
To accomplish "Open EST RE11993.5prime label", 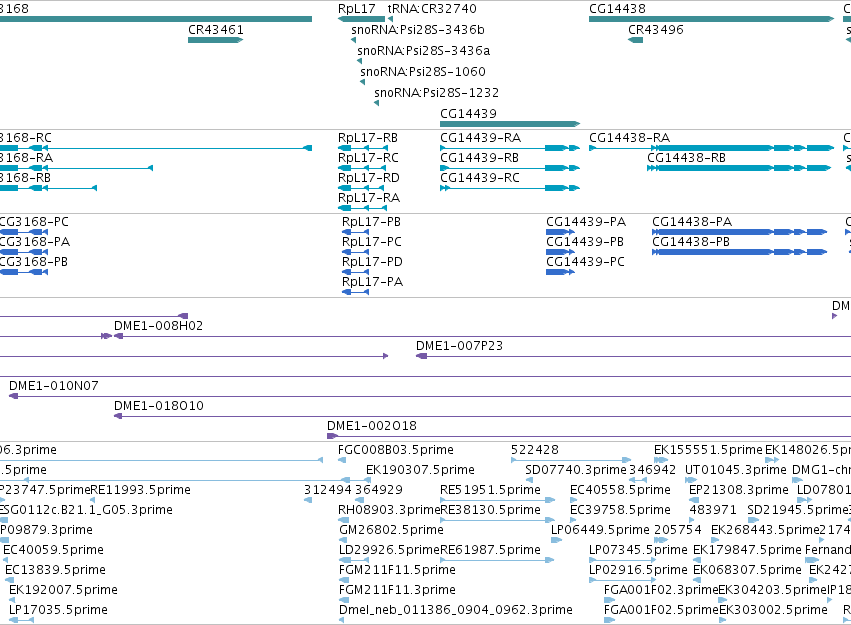I will point(141,490).
